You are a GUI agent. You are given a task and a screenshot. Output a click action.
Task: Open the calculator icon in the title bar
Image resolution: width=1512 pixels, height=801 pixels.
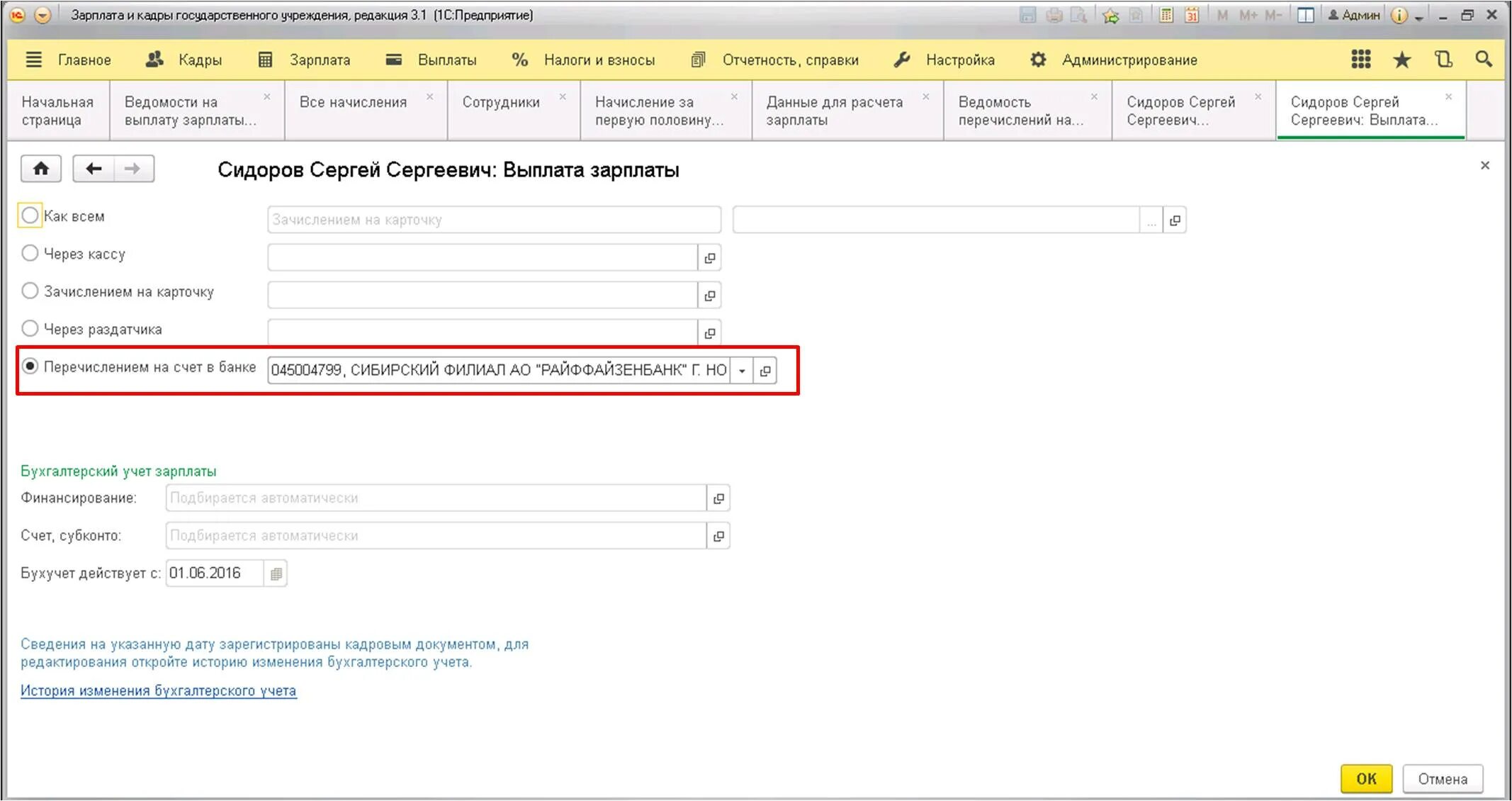(1166, 15)
